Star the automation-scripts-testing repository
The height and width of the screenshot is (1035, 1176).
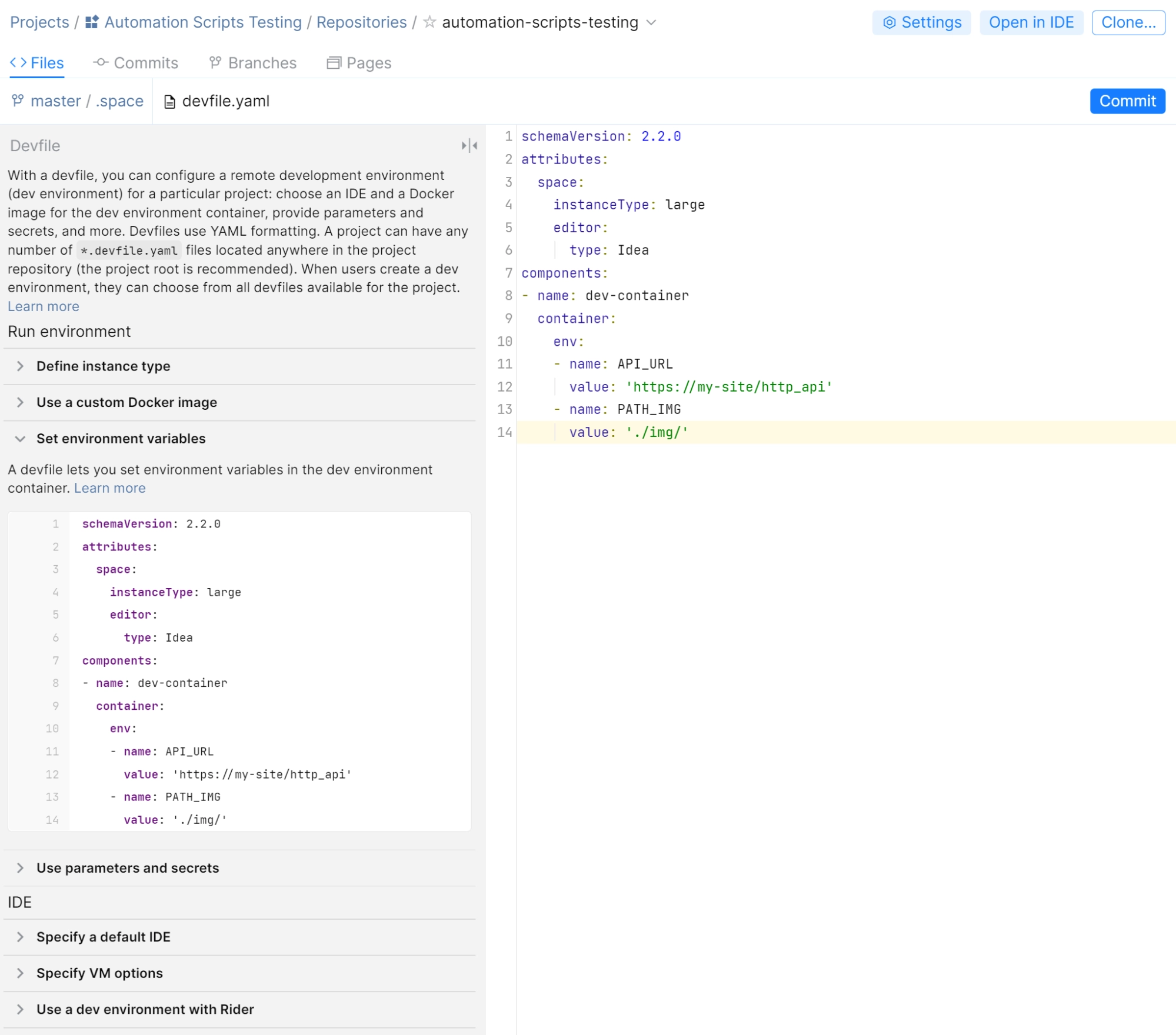coord(429,22)
